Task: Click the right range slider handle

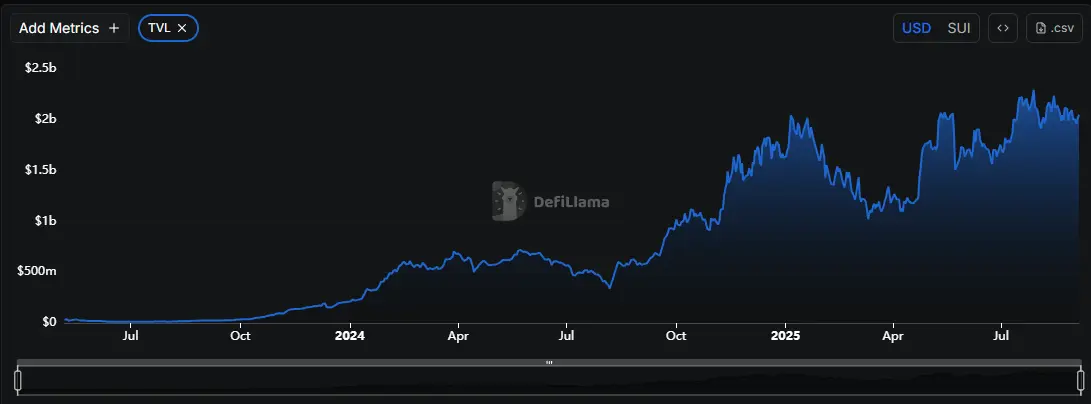Action: tap(1080, 380)
